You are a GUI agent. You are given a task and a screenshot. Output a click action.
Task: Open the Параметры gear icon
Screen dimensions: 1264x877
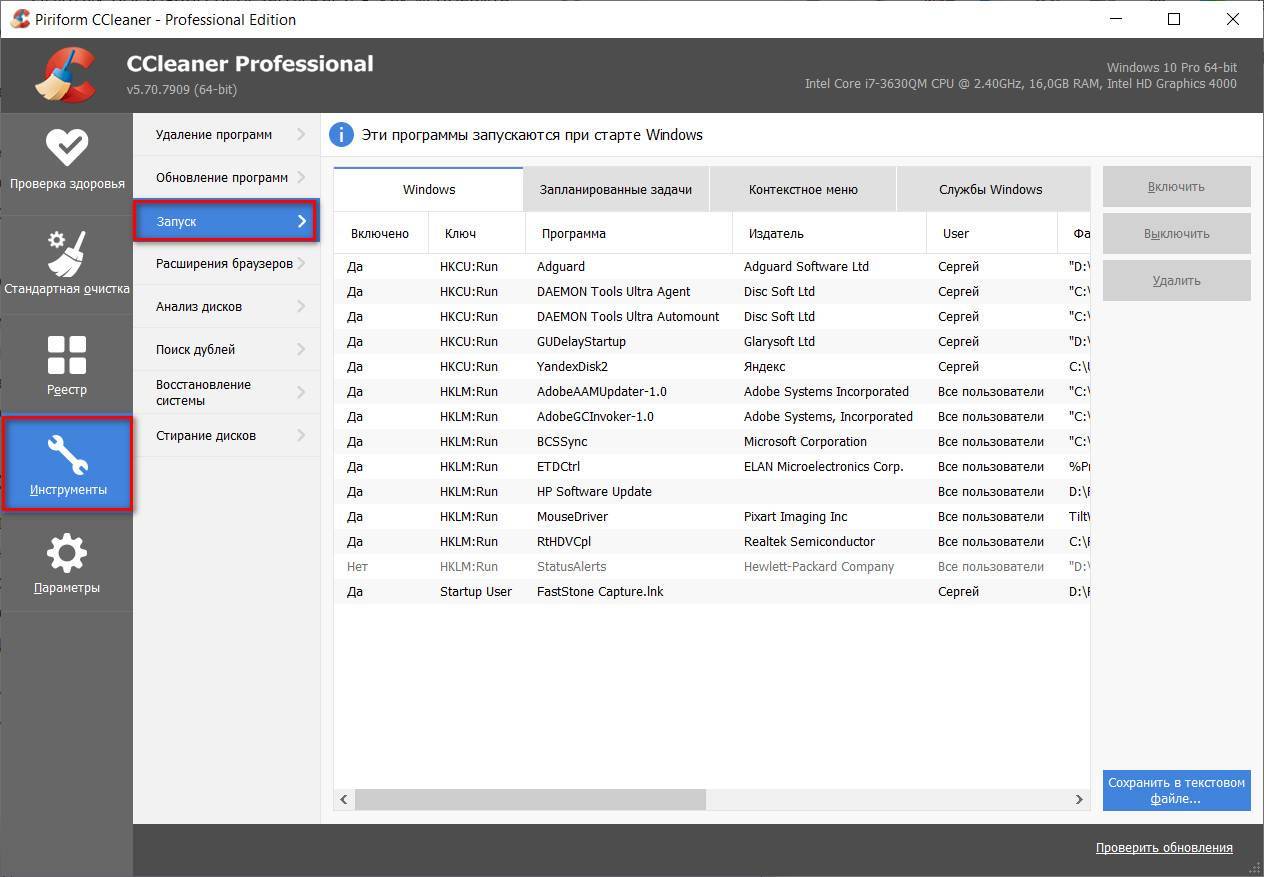click(x=67, y=553)
